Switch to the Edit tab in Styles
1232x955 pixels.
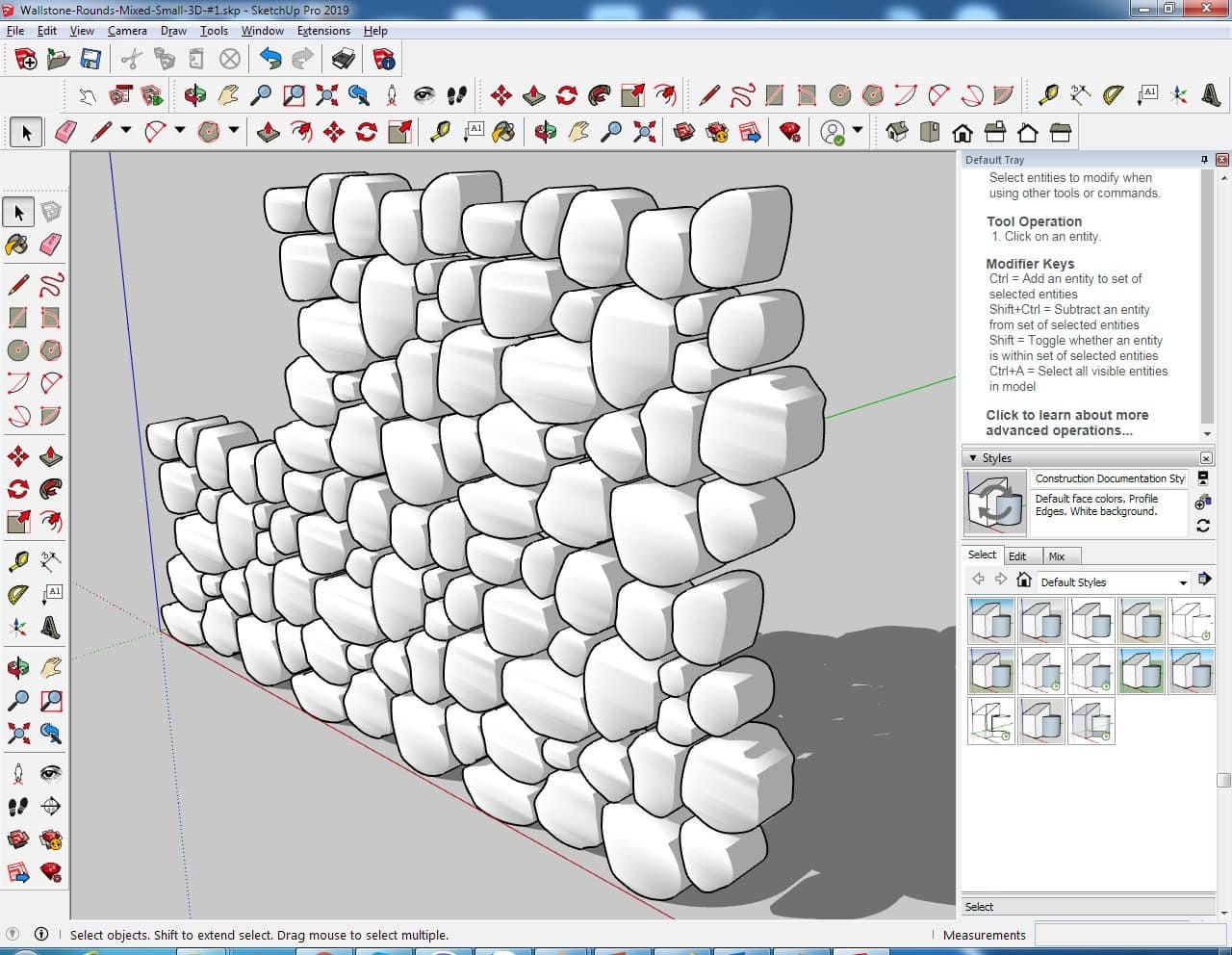point(1017,556)
